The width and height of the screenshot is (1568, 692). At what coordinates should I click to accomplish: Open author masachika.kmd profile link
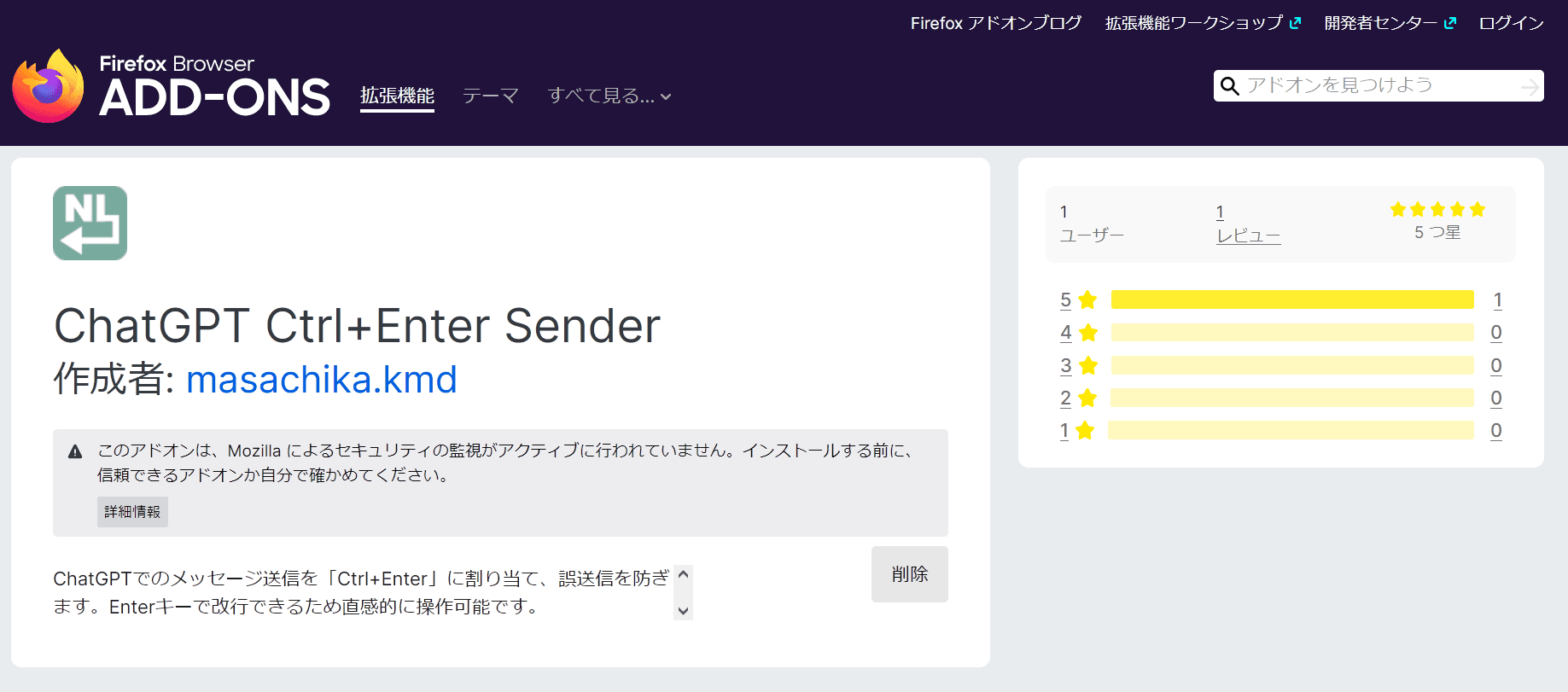(x=322, y=380)
